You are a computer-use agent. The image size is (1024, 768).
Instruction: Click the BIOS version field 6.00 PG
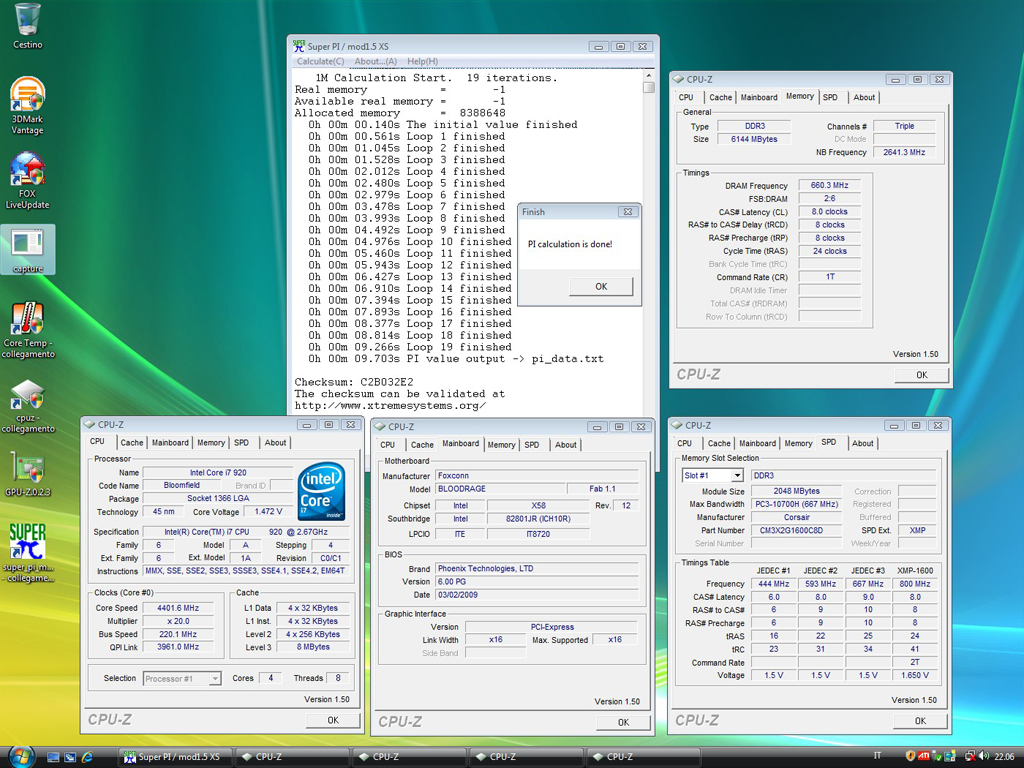pyautogui.click(x=537, y=581)
